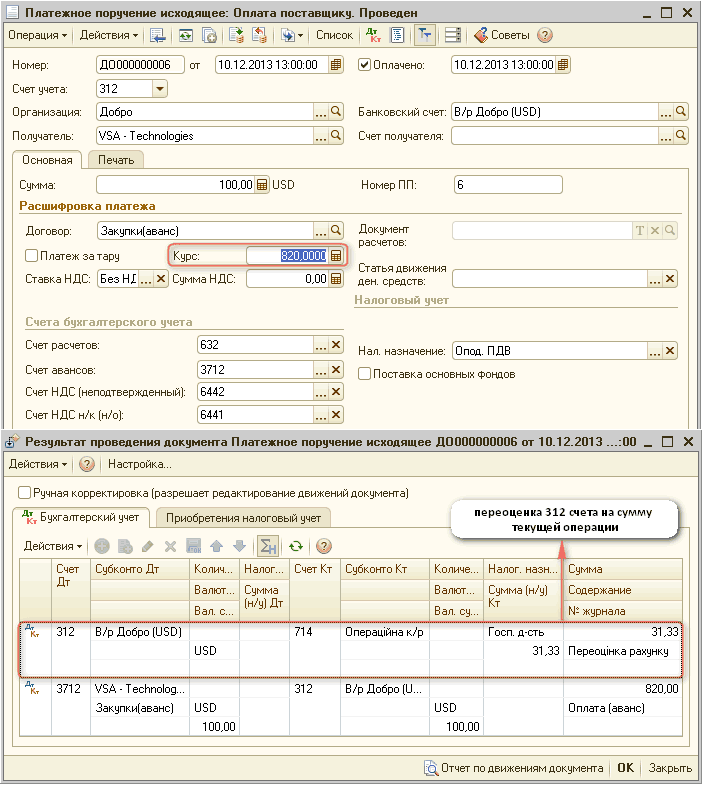Click search magnifier next to Организация field

coord(337,112)
